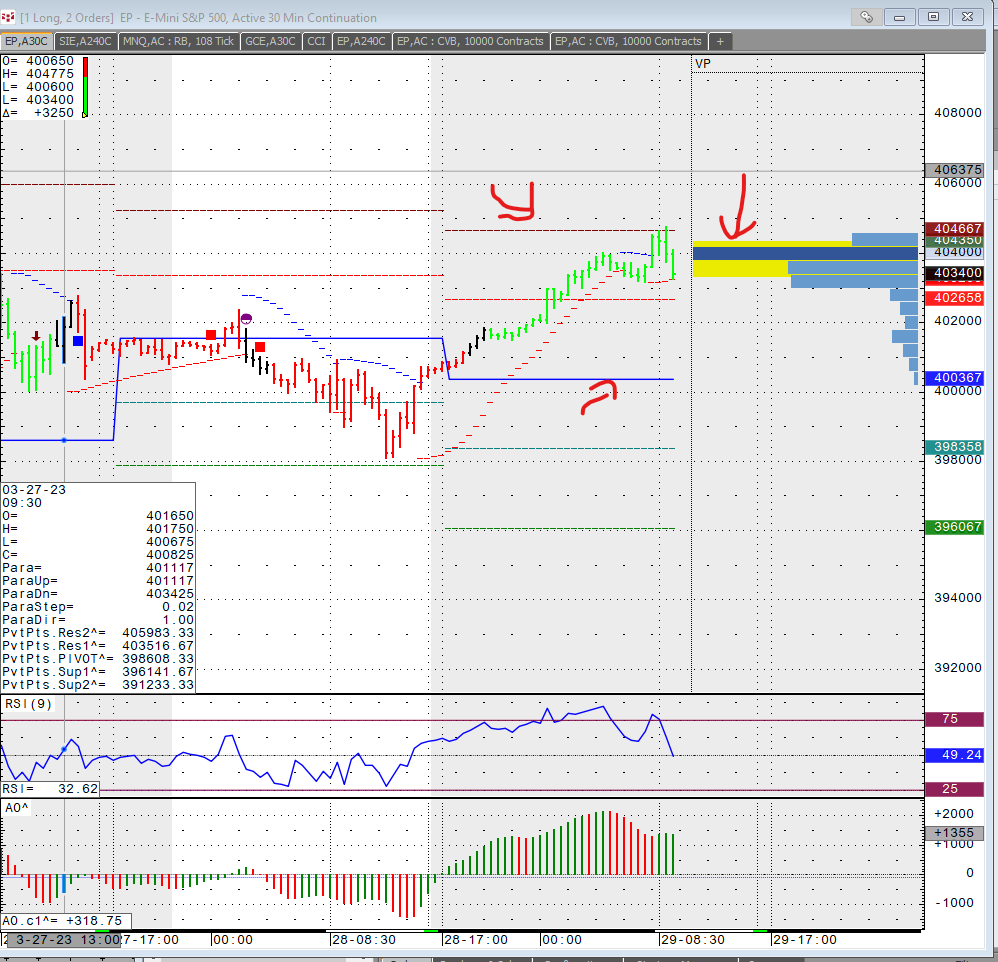Click the 408000 price scale label

(x=957, y=113)
